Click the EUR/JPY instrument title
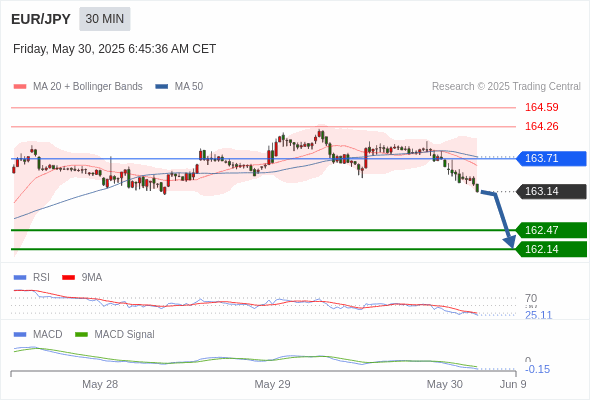The height and width of the screenshot is (400, 590). click(x=41, y=19)
